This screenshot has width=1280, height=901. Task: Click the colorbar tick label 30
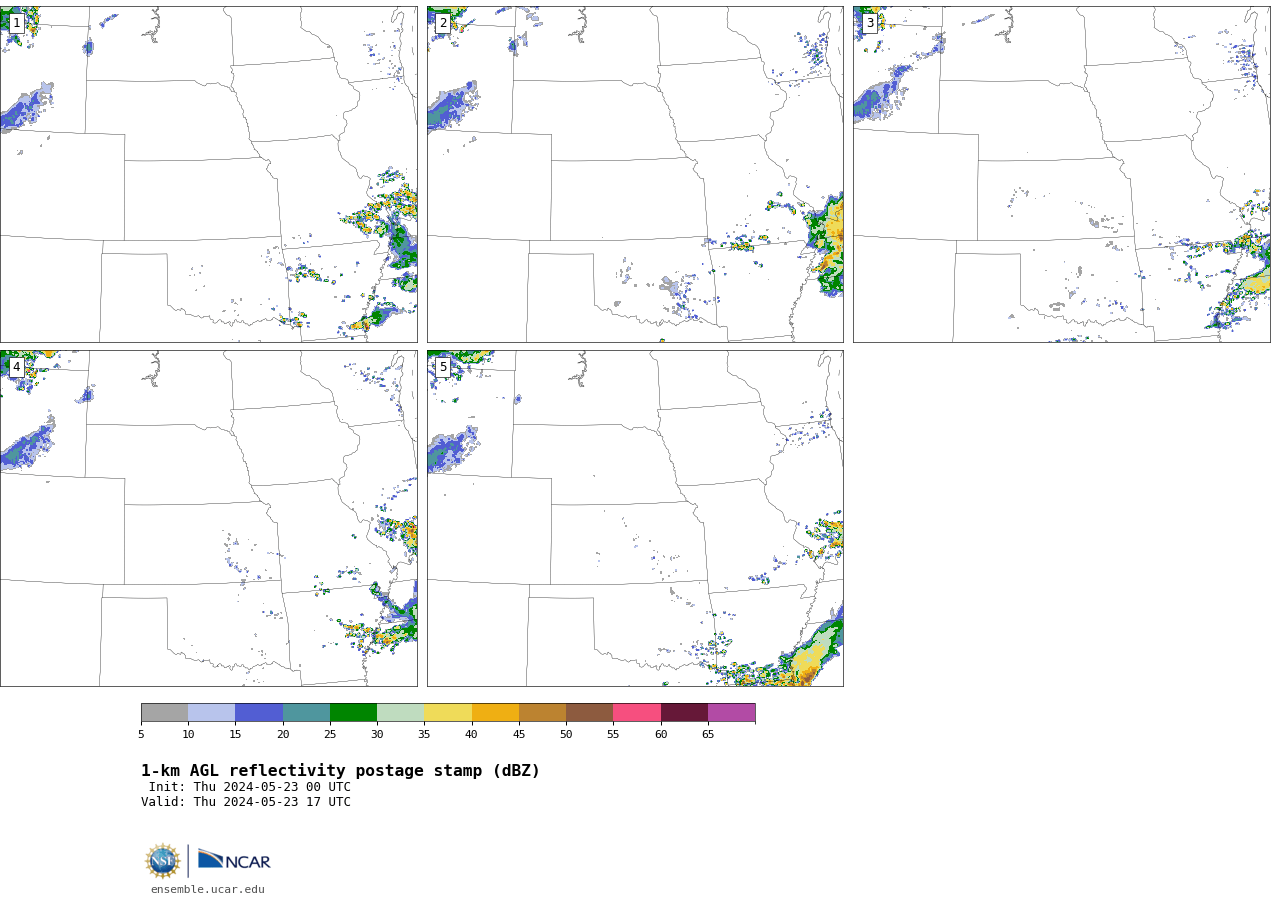[x=377, y=735]
